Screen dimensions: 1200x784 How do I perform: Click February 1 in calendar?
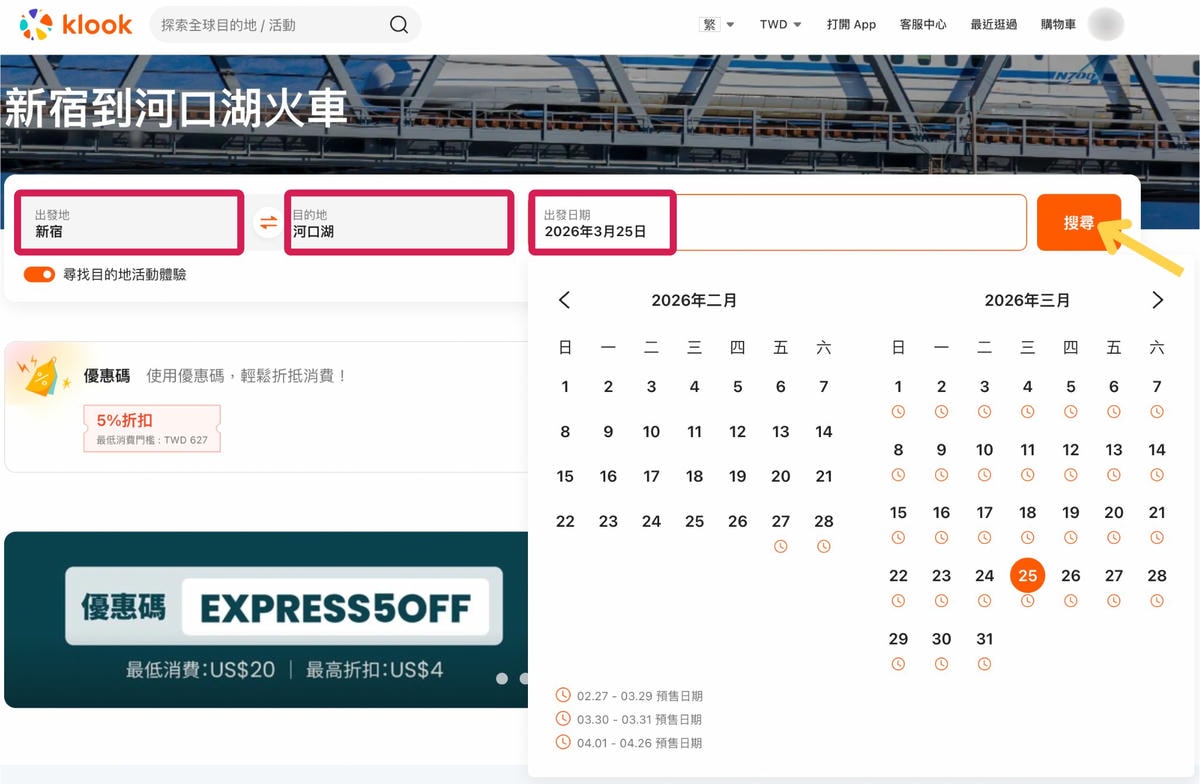[x=565, y=387]
